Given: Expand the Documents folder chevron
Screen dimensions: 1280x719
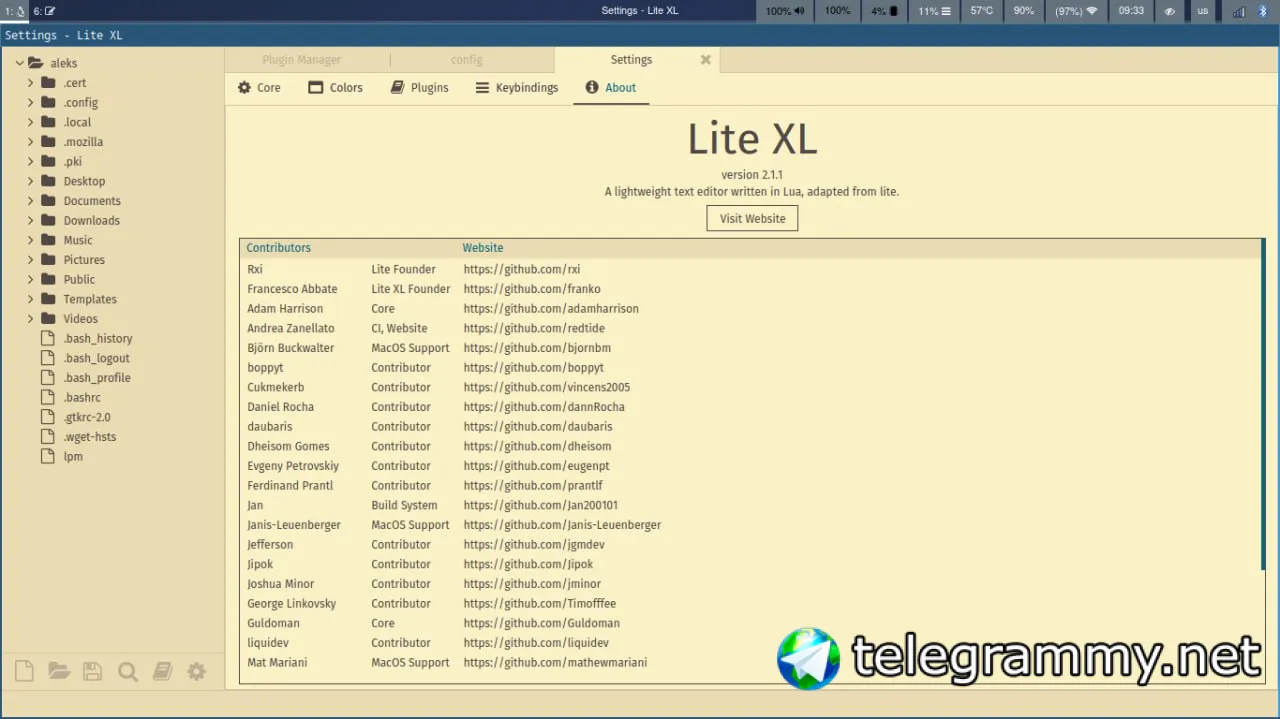Looking at the screenshot, I should (31, 201).
